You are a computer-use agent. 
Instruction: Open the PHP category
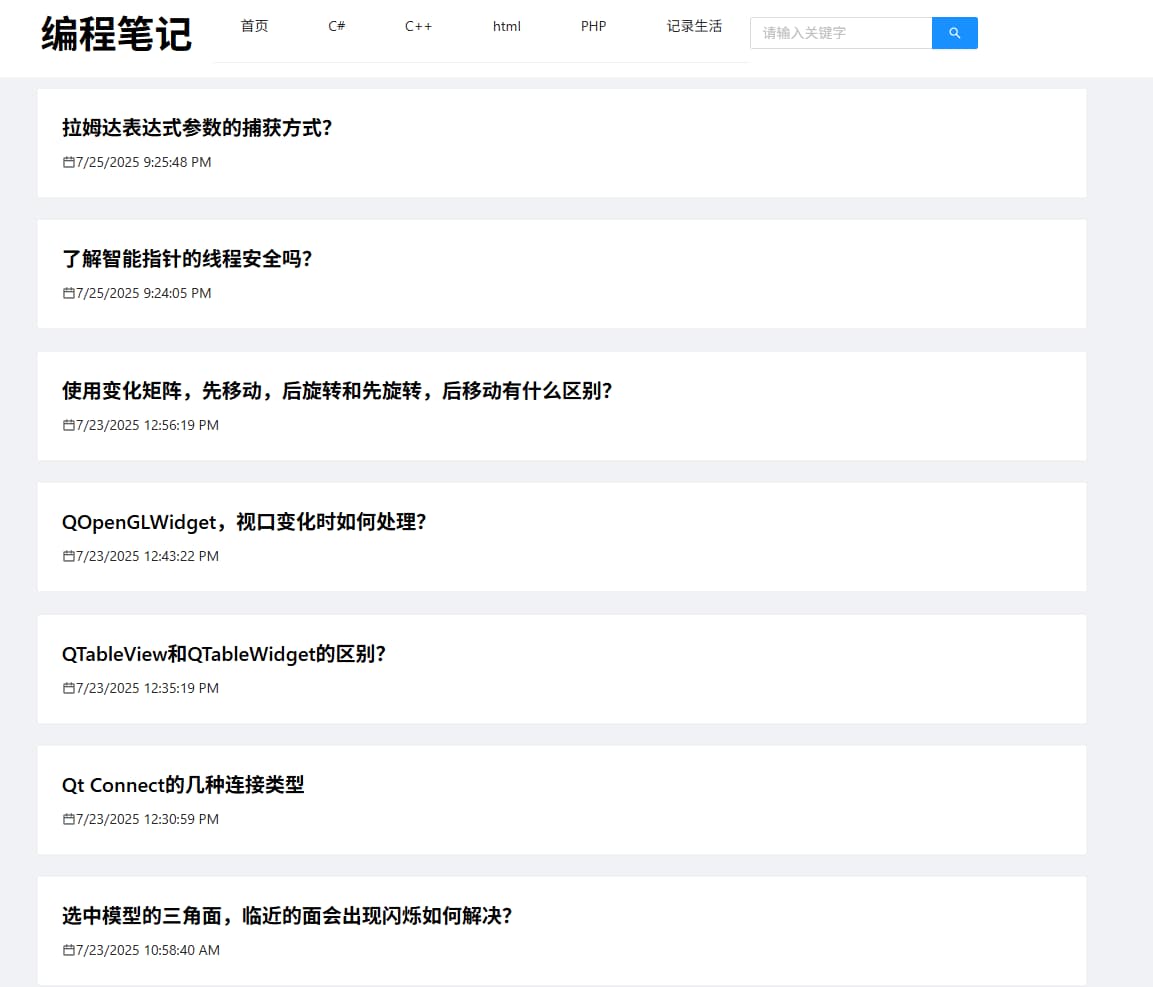point(593,27)
